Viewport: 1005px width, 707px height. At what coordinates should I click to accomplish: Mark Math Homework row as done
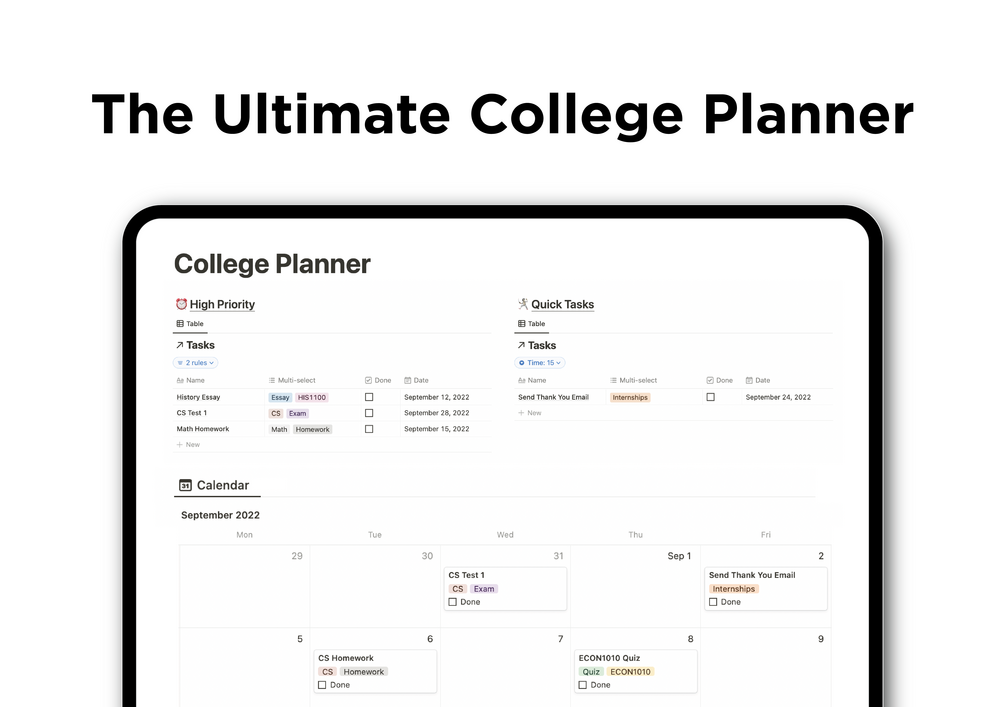click(x=369, y=429)
